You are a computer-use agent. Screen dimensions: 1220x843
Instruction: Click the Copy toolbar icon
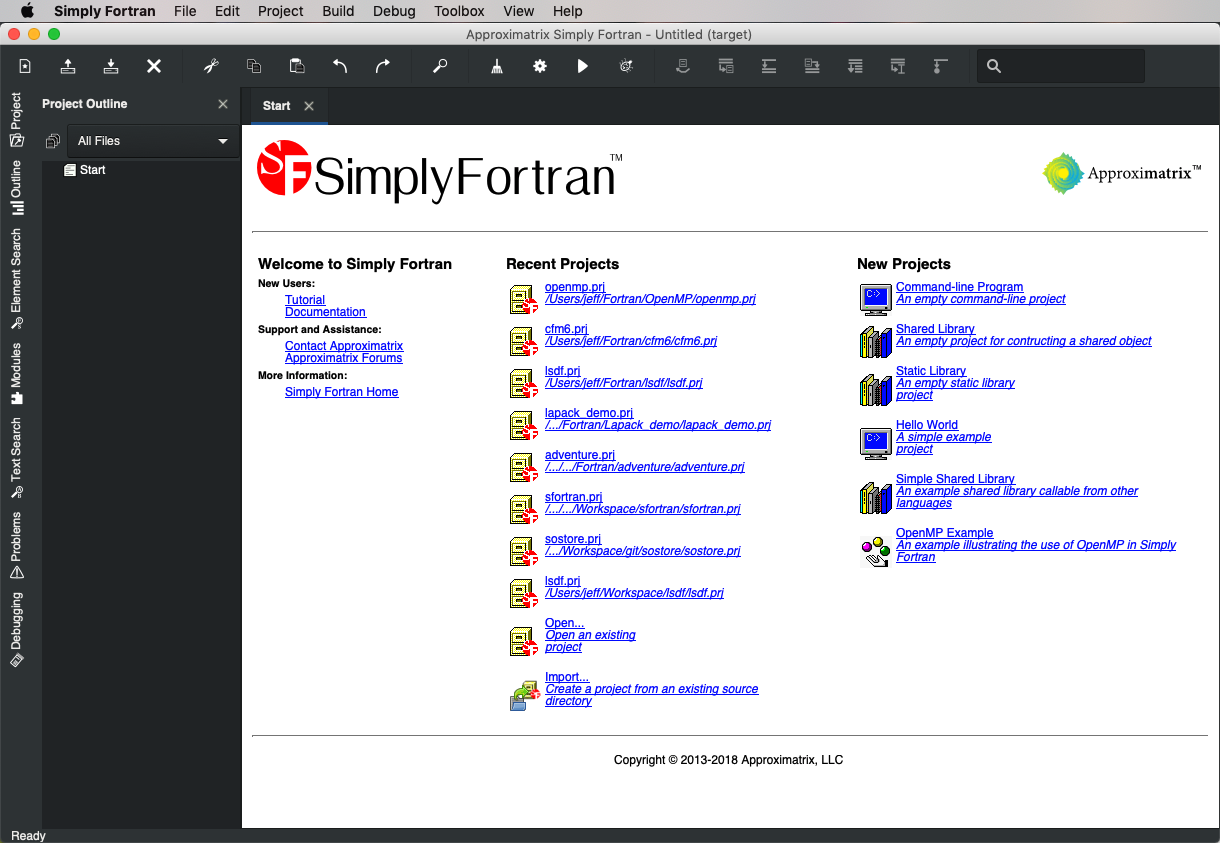tap(254, 66)
